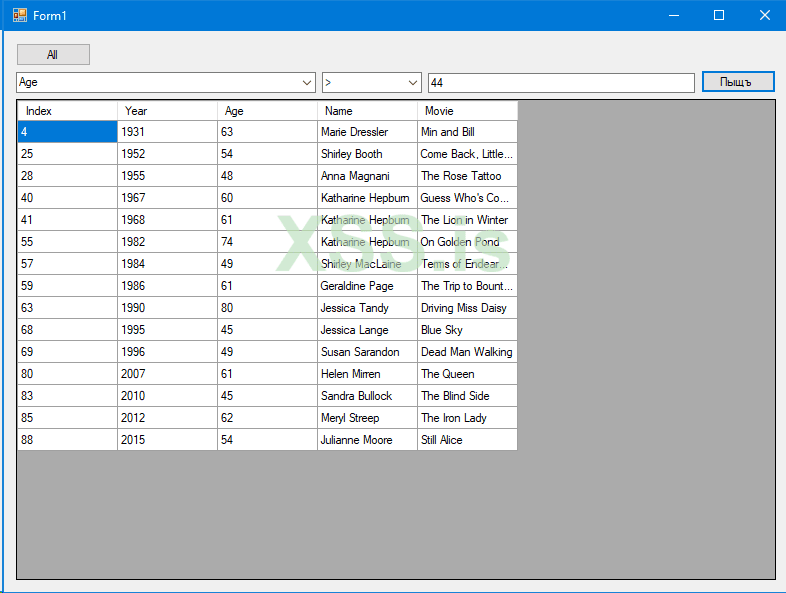Click year cell 1931
Screen dimensions: 786x593
(x=167, y=132)
